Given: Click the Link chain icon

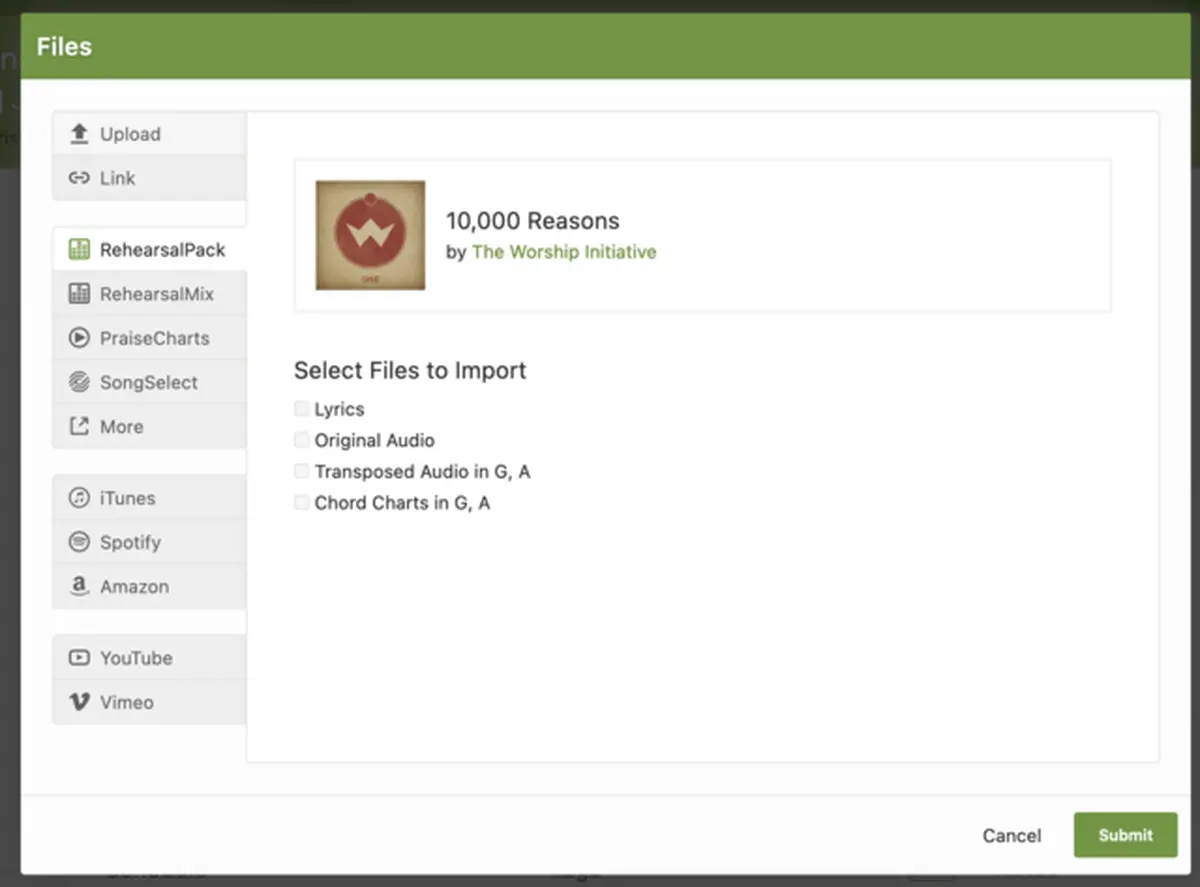Looking at the screenshot, I should tap(79, 178).
